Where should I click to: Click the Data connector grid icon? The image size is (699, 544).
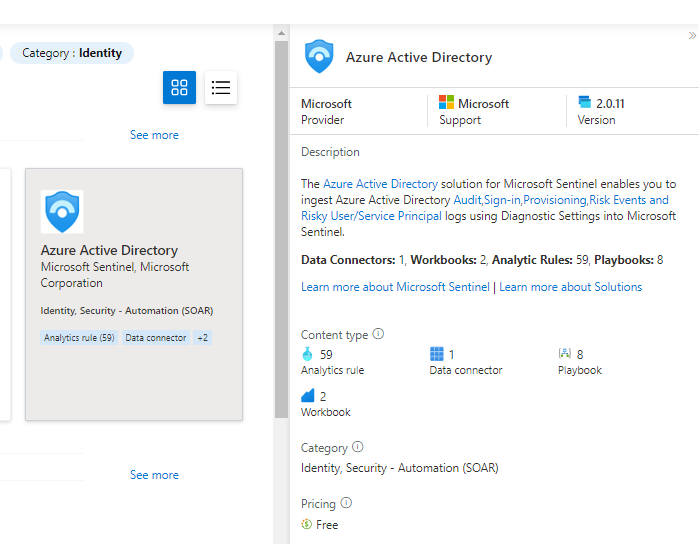tap(436, 354)
